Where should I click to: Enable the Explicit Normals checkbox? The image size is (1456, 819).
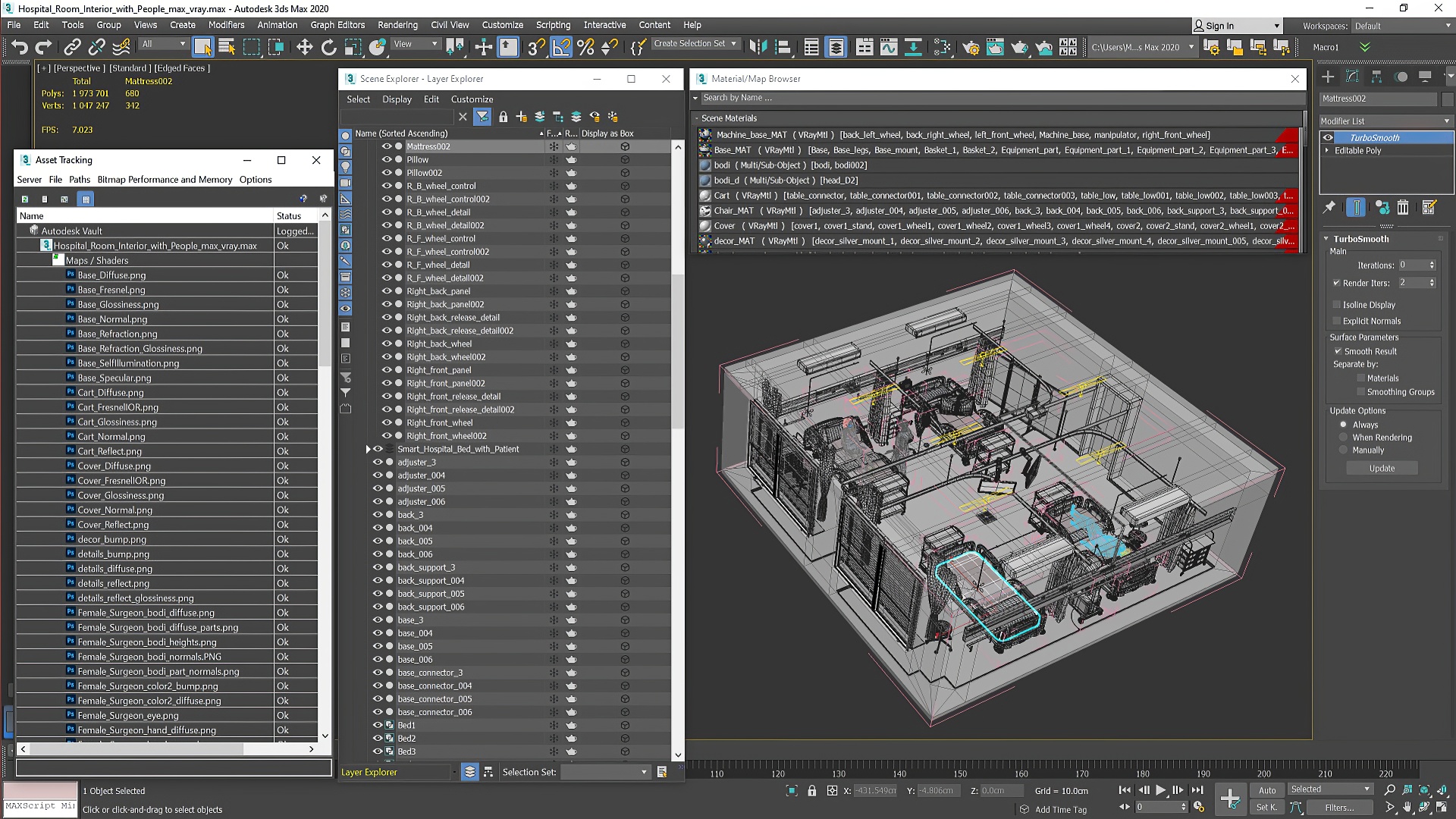(x=1337, y=321)
